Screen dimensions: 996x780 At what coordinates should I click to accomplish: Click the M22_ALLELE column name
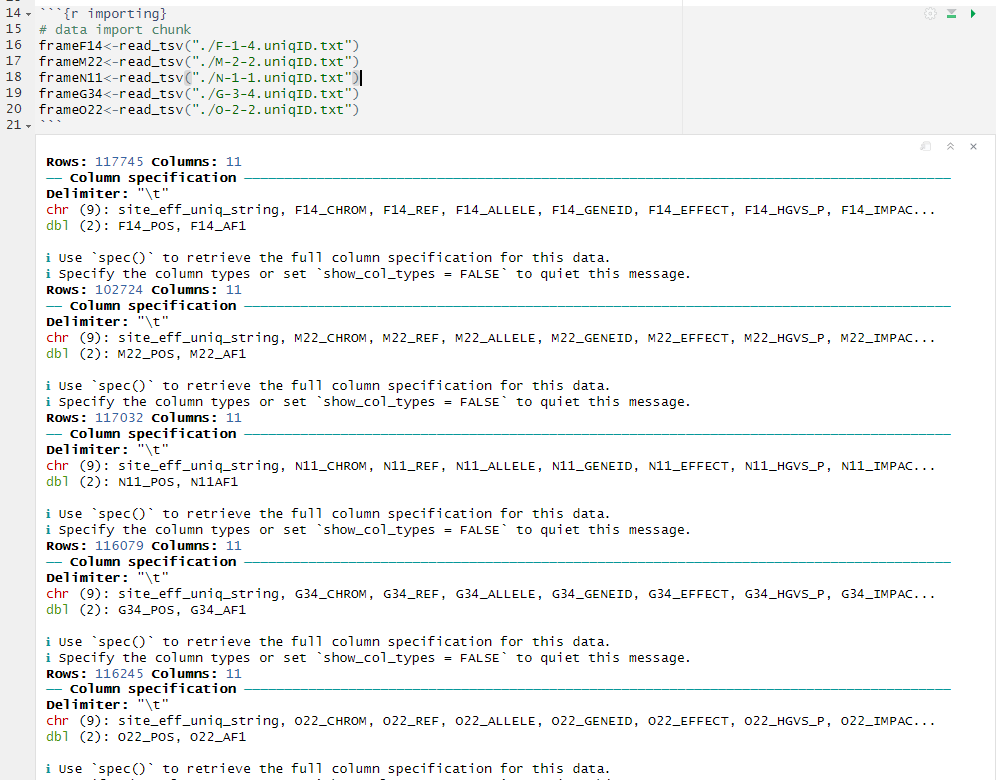pyautogui.click(x=495, y=338)
